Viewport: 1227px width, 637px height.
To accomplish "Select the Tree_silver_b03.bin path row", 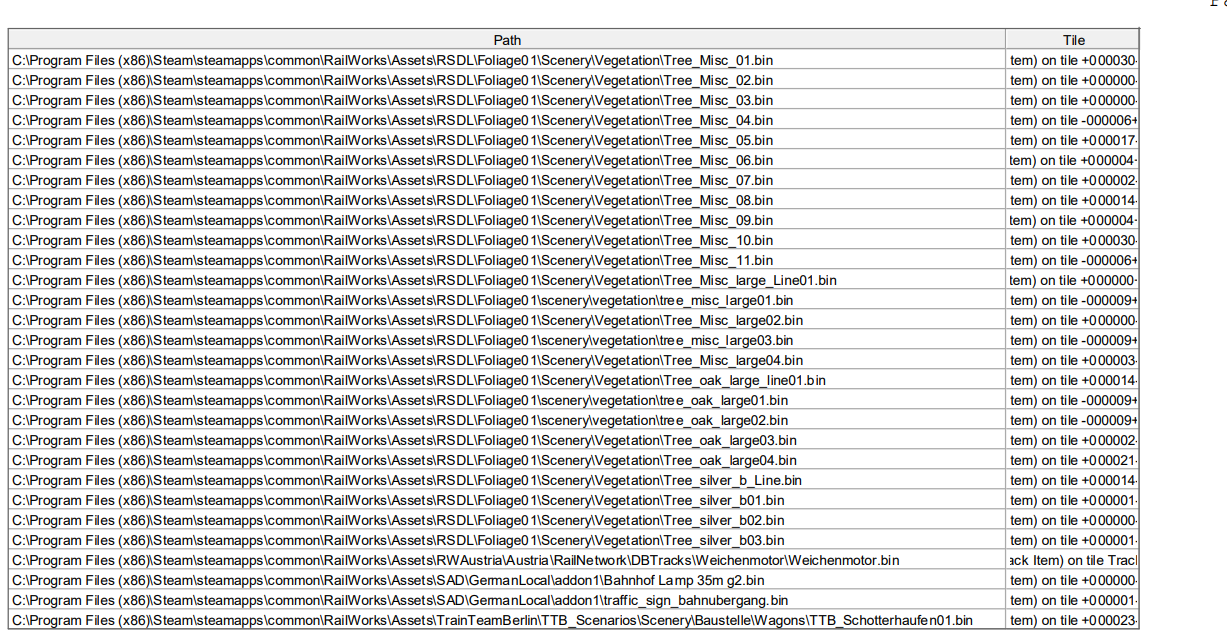I will tap(507, 540).
